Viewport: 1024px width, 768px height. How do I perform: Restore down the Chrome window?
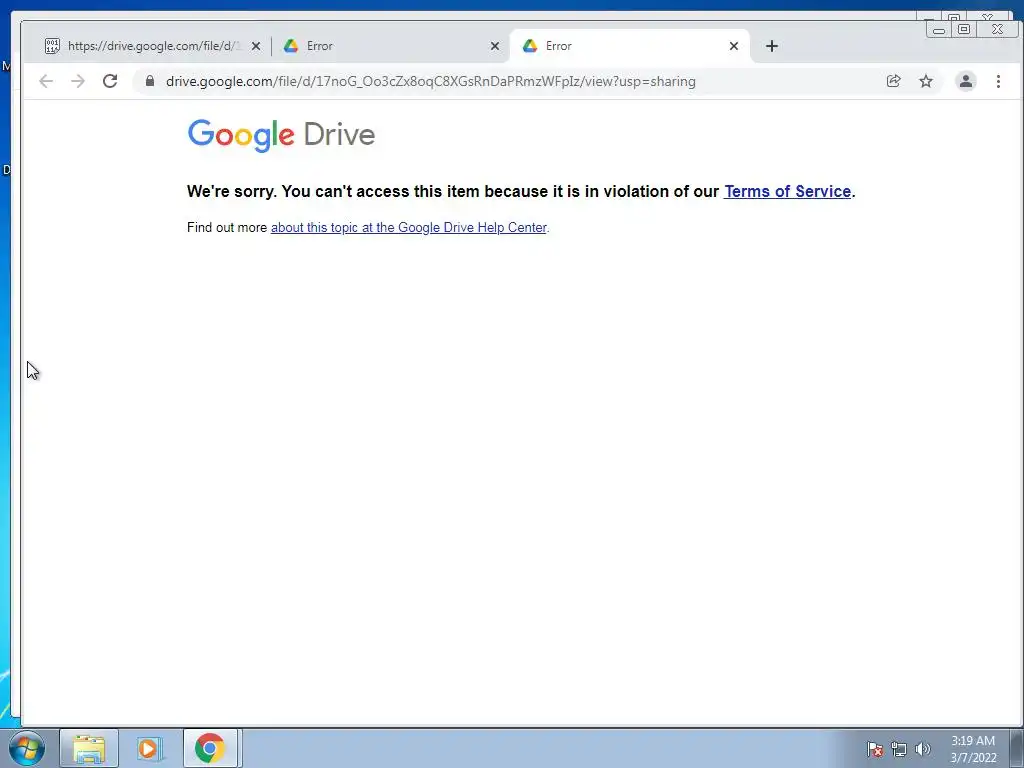964,29
